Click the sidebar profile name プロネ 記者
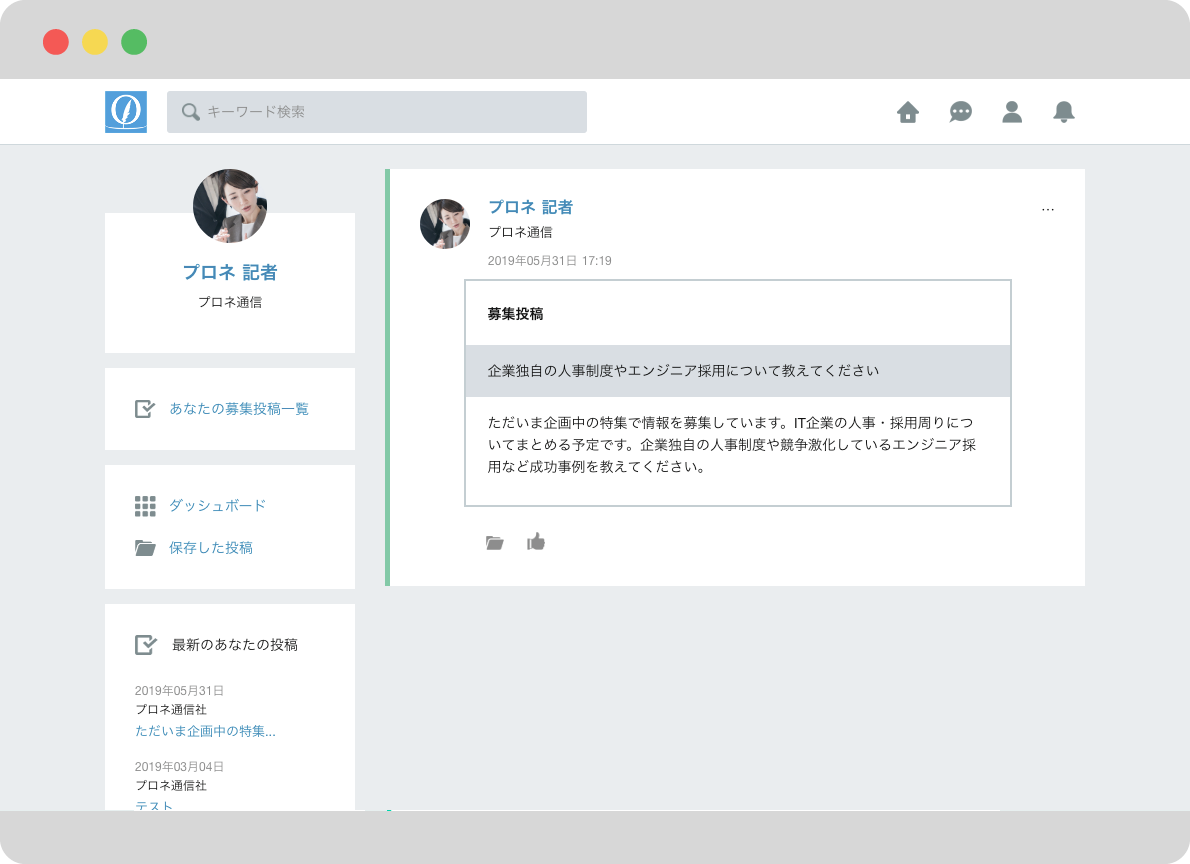Screen dimensions: 1190x864 [230, 272]
